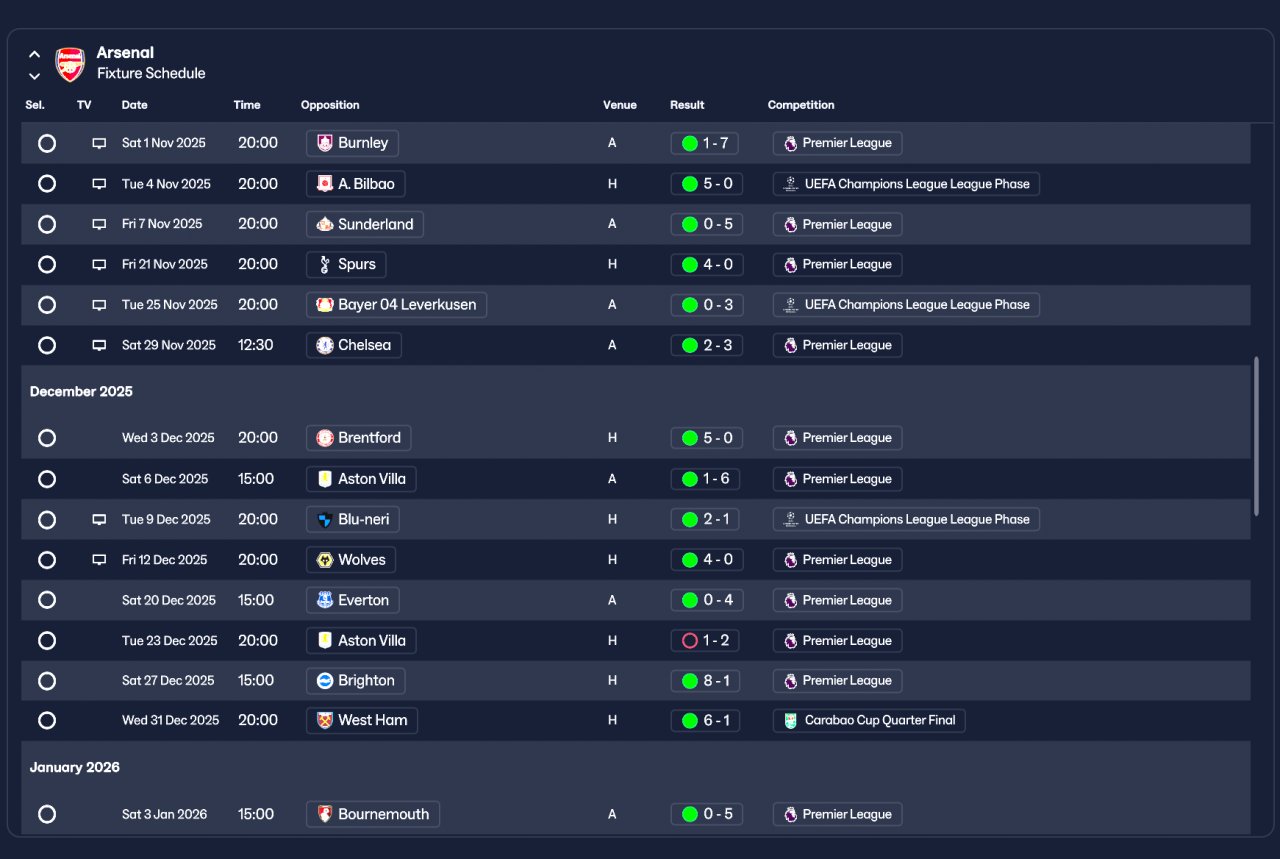The image size is (1280, 859).
Task: Click the up chevron next to Arsenal
Action: click(x=34, y=55)
